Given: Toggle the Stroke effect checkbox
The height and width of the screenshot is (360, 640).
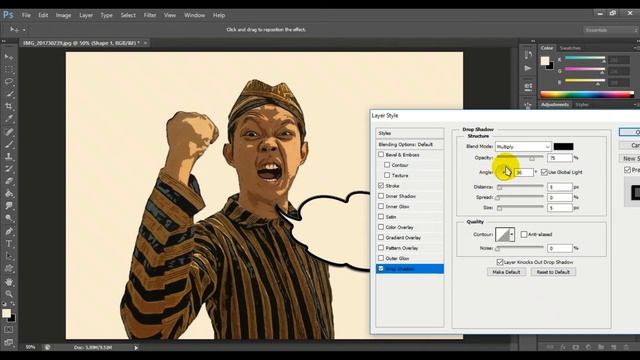Looking at the screenshot, I should (x=381, y=186).
